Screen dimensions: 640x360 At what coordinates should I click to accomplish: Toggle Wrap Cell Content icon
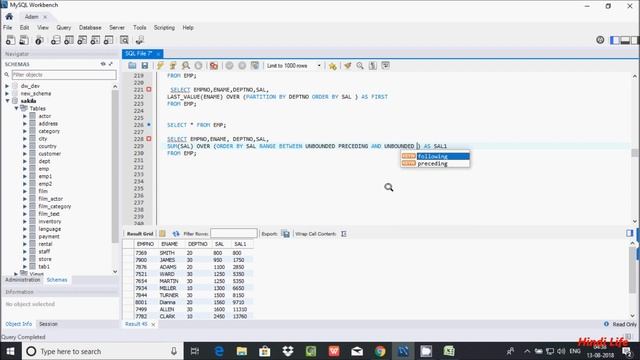(344, 233)
